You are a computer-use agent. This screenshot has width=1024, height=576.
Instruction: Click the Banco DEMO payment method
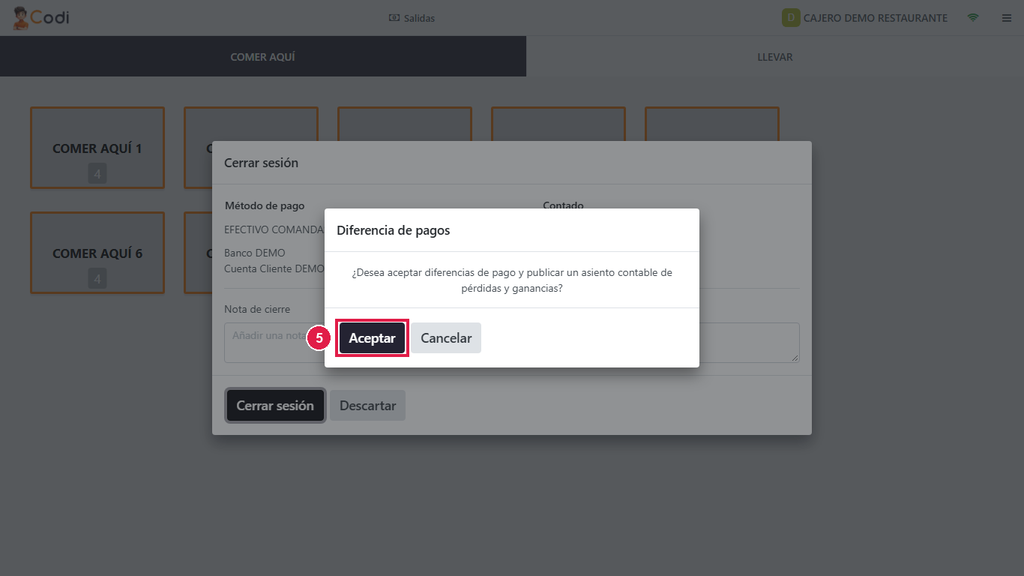click(255, 253)
